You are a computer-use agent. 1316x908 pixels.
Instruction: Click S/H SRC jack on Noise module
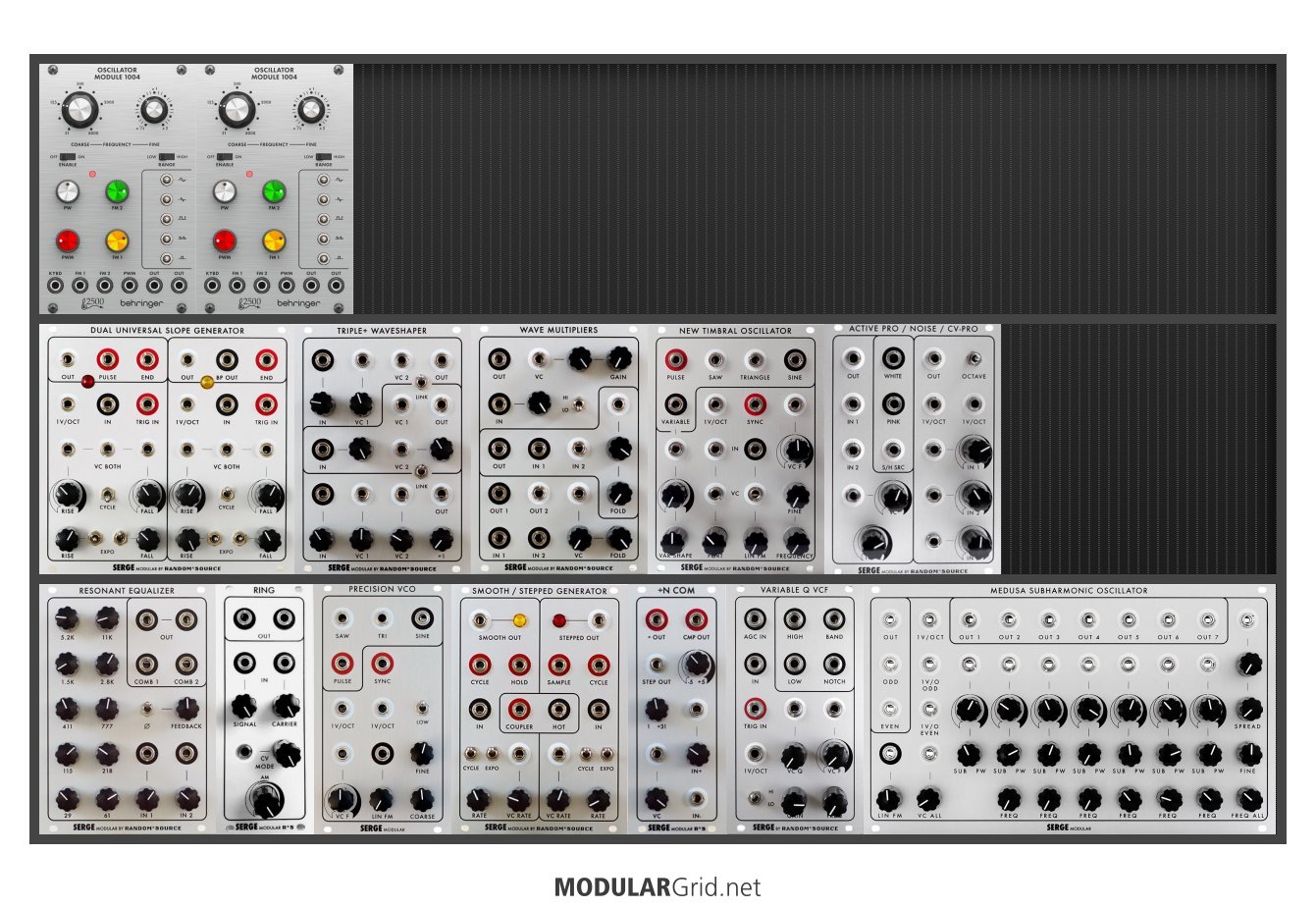(x=893, y=451)
